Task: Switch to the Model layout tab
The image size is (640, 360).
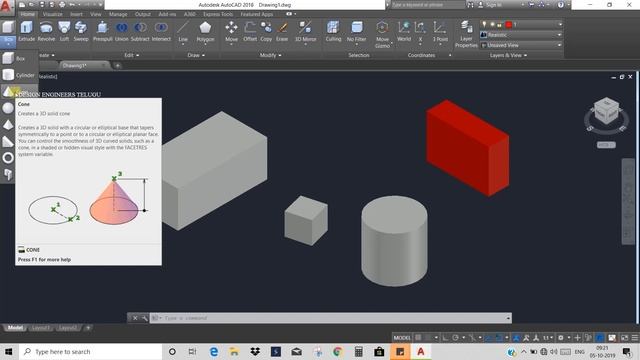Action: click(15, 328)
